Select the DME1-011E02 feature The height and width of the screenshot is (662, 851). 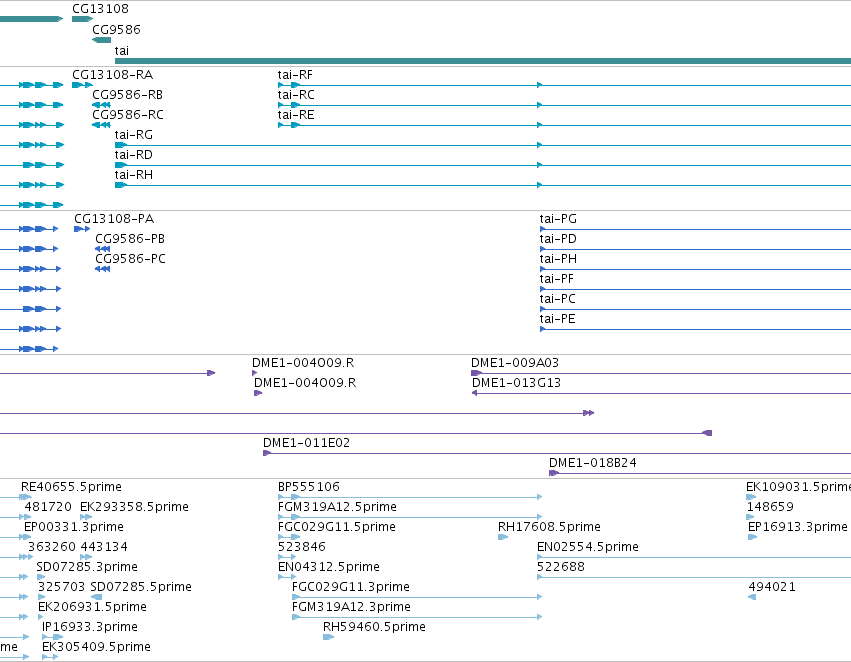[x=306, y=443]
